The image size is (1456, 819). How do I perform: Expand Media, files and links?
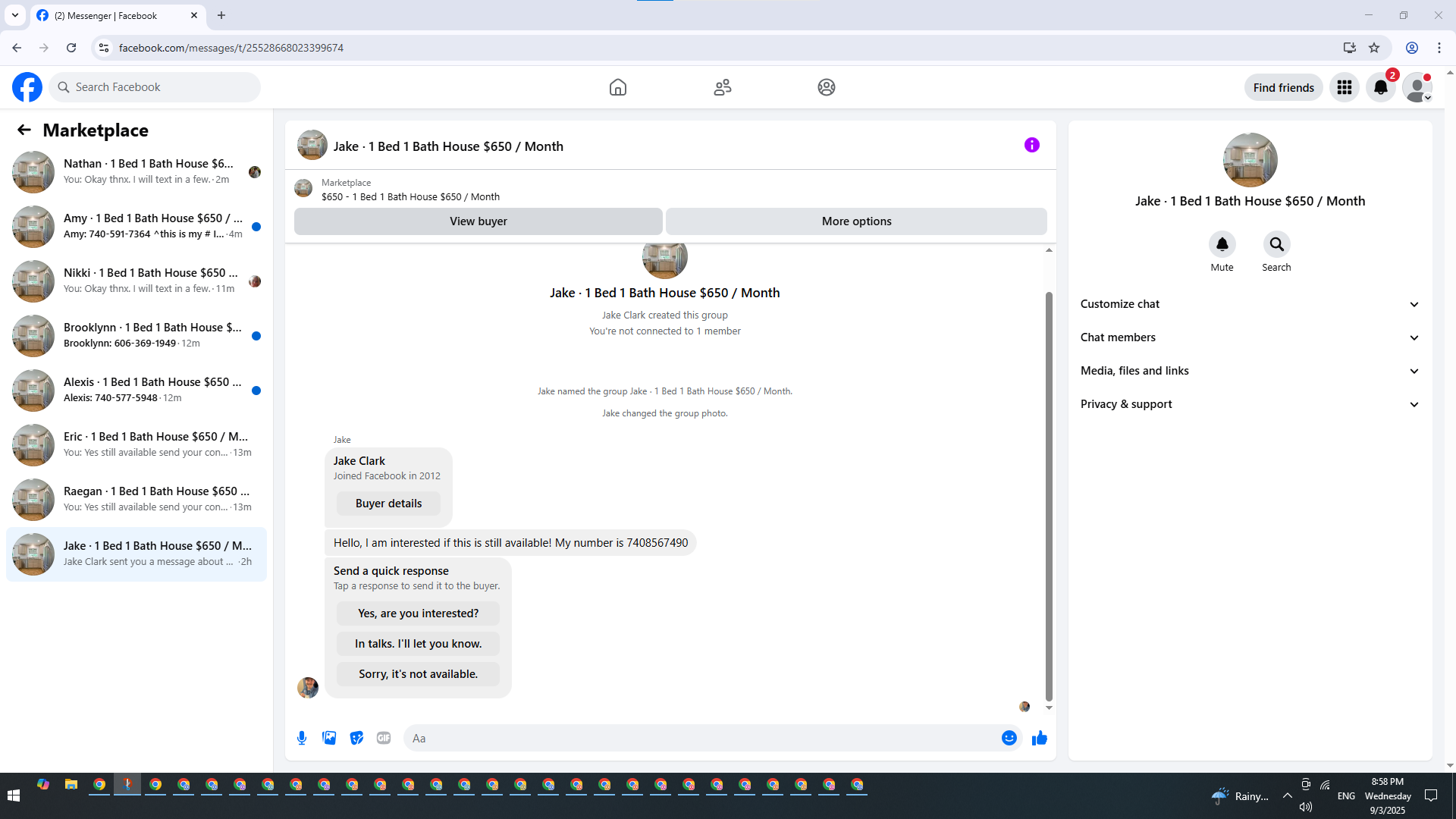tap(1250, 371)
